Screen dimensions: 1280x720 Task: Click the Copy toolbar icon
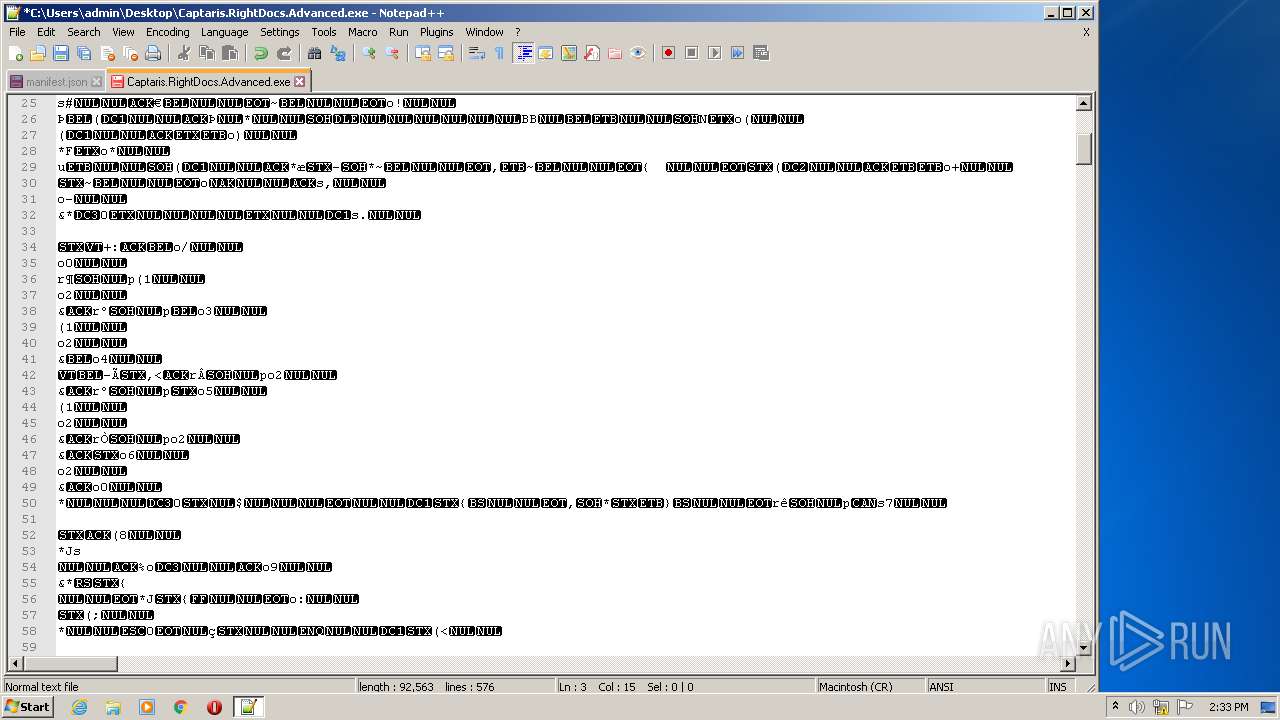206,53
